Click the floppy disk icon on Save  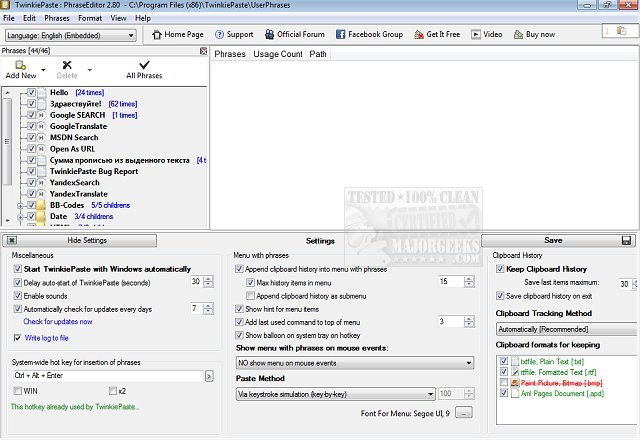[x=626, y=241]
